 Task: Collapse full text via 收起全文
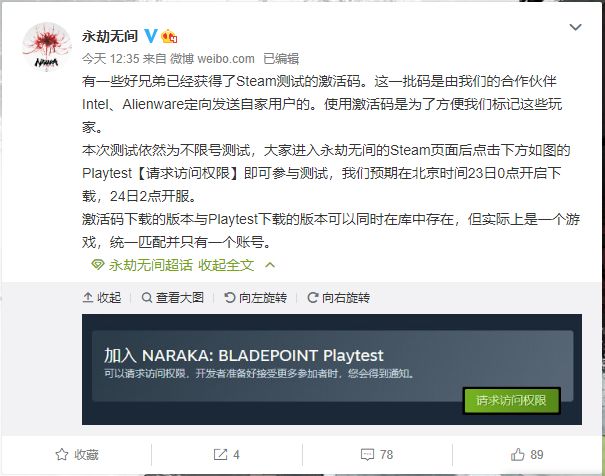click(226, 265)
